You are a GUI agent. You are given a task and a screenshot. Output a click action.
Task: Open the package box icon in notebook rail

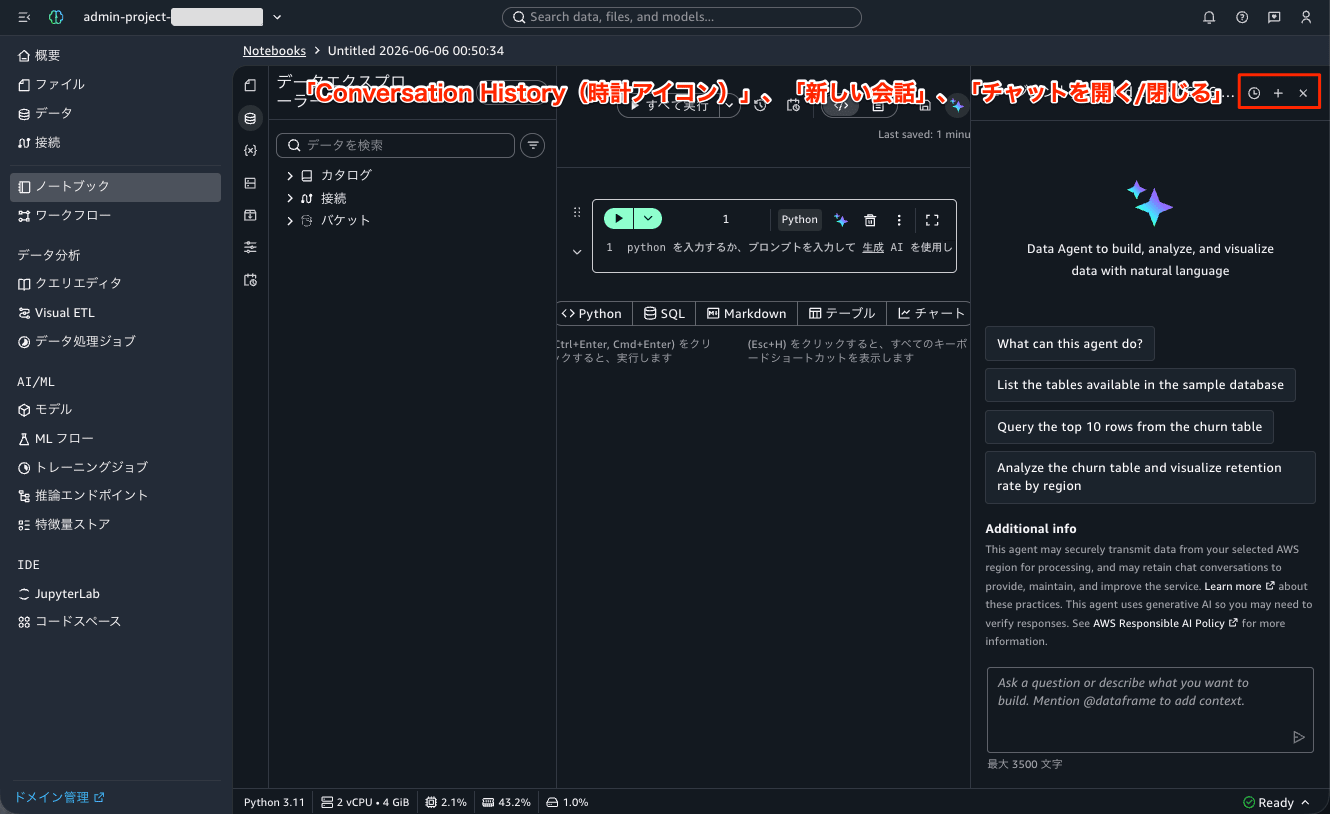(x=250, y=215)
